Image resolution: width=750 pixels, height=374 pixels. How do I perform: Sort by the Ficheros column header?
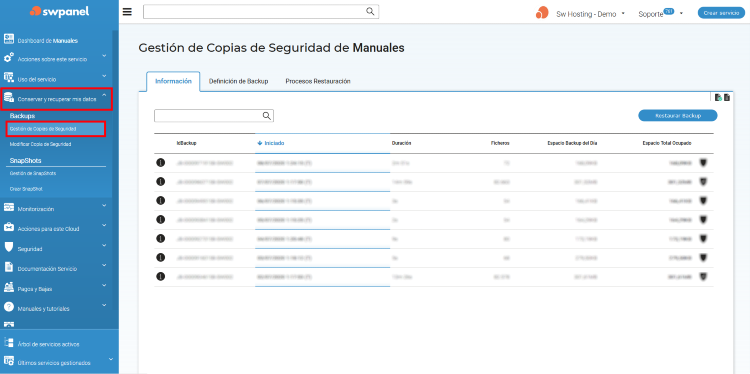pyautogui.click(x=500, y=143)
